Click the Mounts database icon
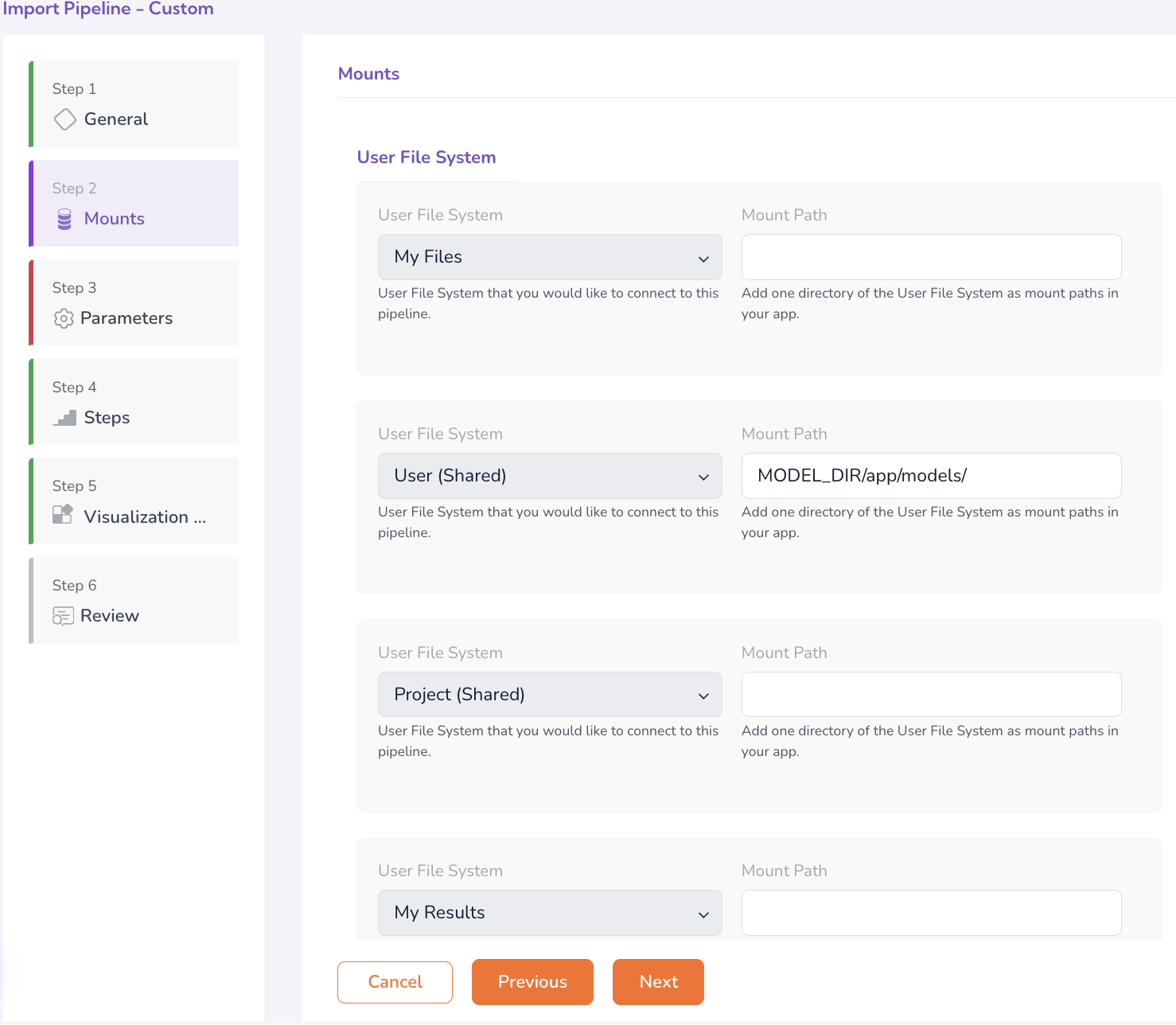This screenshot has width=1176, height=1025. point(64,219)
